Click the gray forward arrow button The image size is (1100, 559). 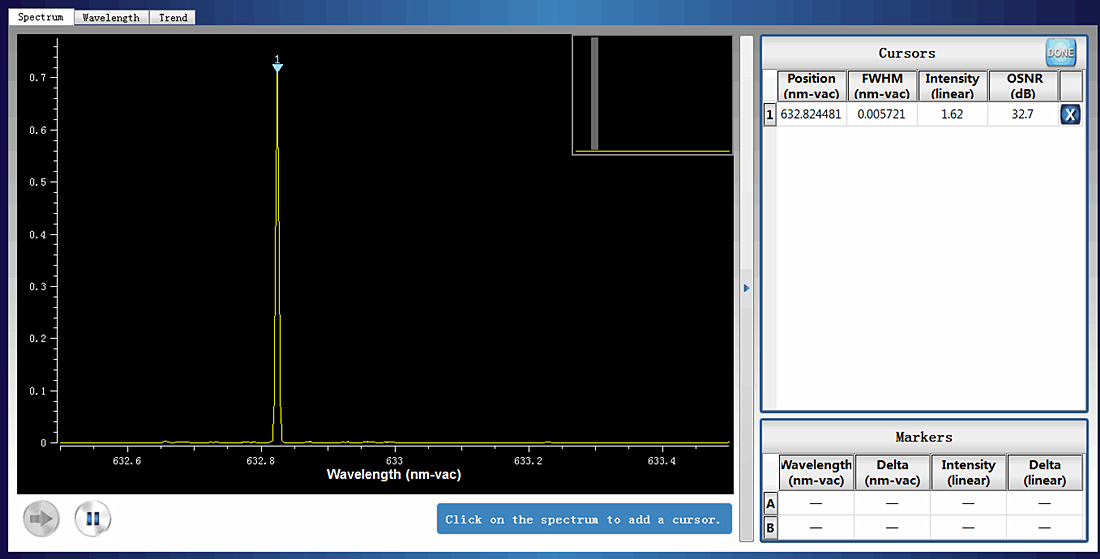(41, 519)
